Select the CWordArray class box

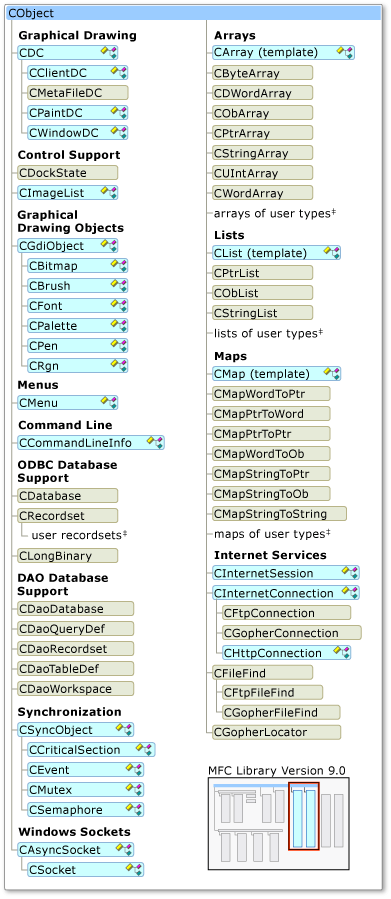click(x=263, y=193)
